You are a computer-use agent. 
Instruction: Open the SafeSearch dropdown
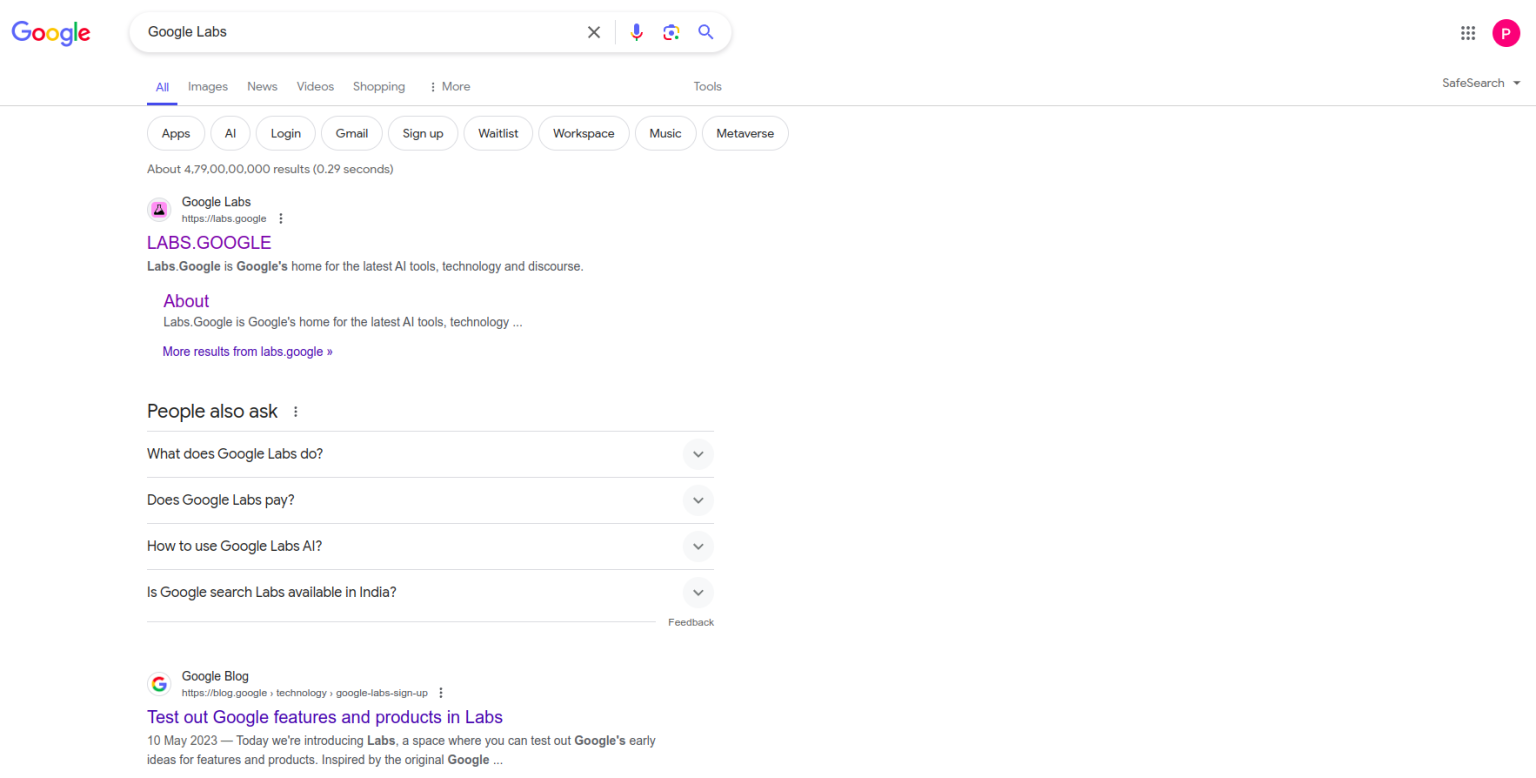click(1481, 83)
